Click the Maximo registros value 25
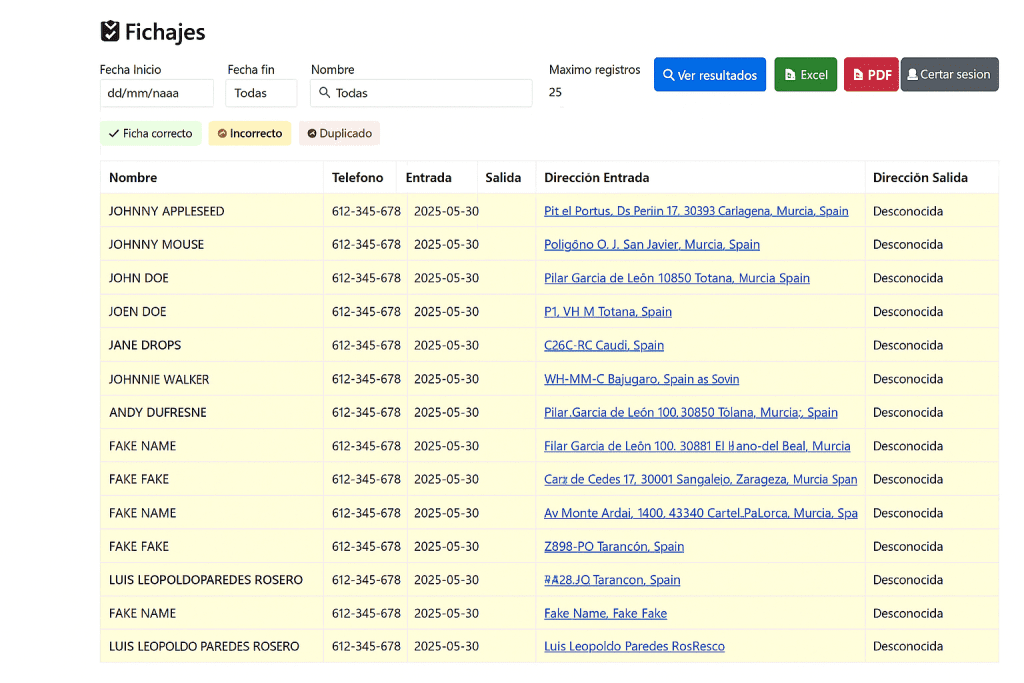Viewport: 1024px width, 683px height. (x=555, y=93)
